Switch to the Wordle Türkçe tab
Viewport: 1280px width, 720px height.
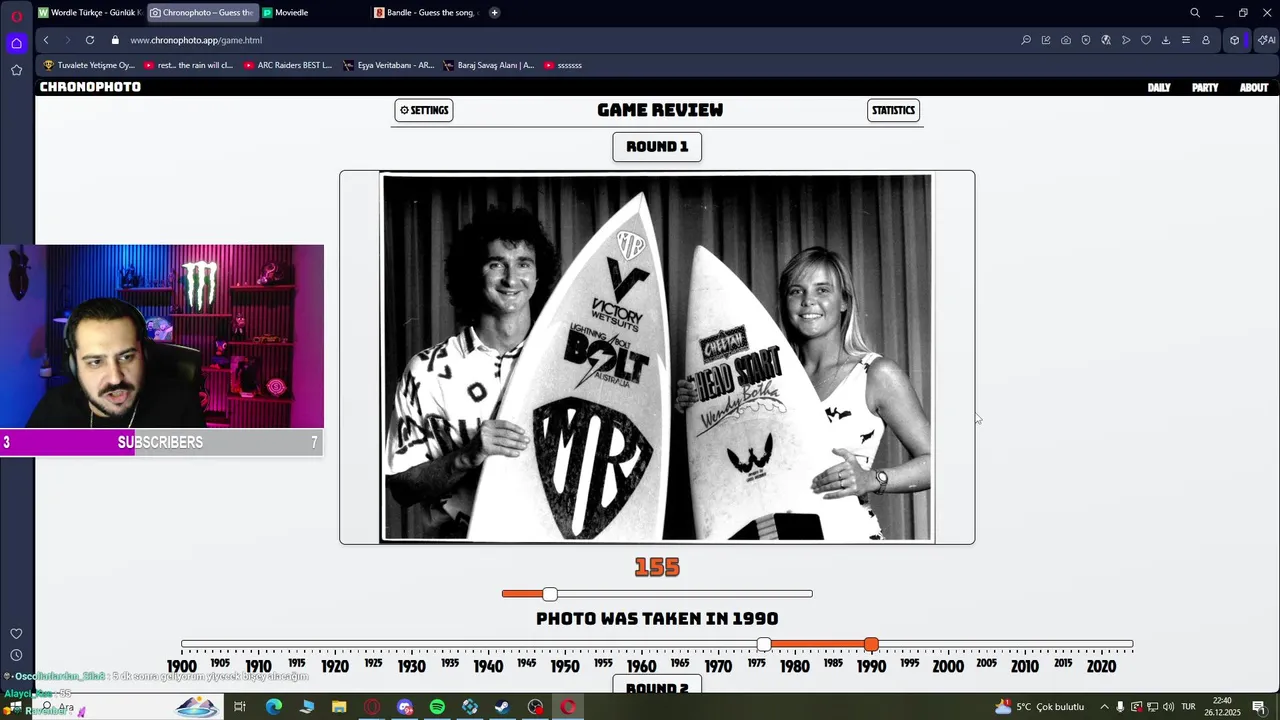[x=90, y=13]
